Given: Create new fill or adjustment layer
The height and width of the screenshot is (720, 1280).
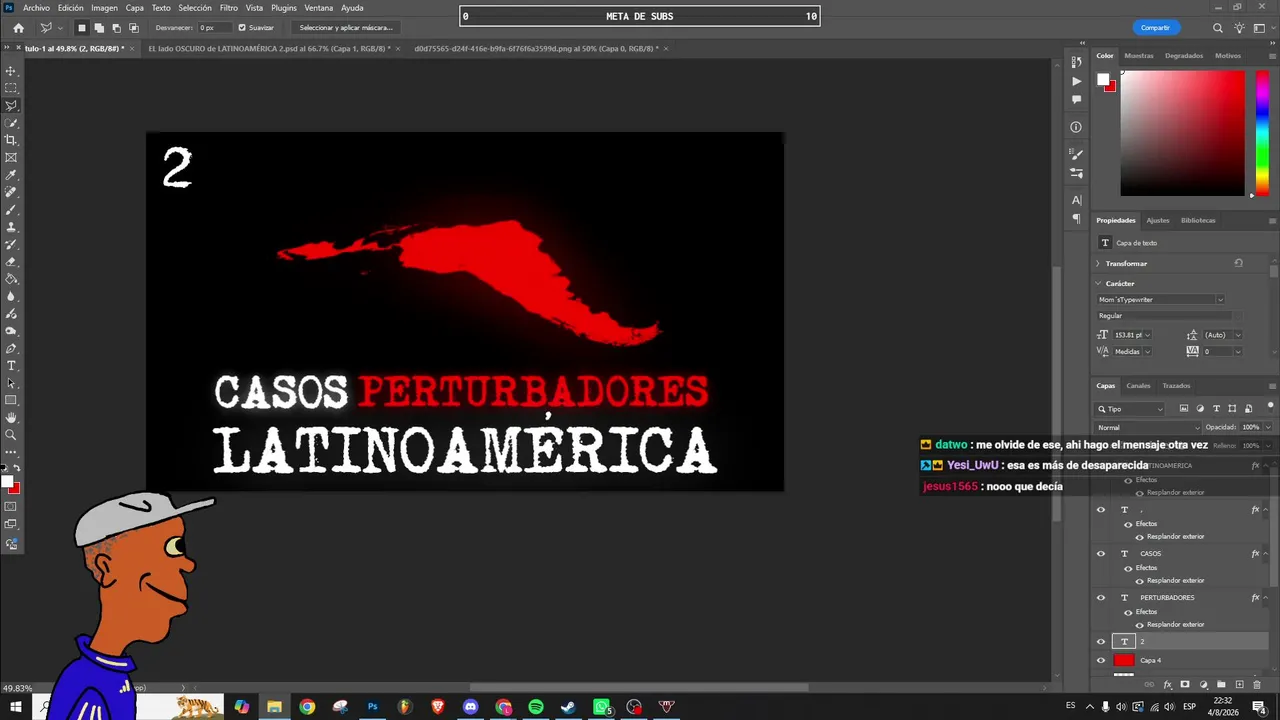Looking at the screenshot, I should (x=1203, y=685).
